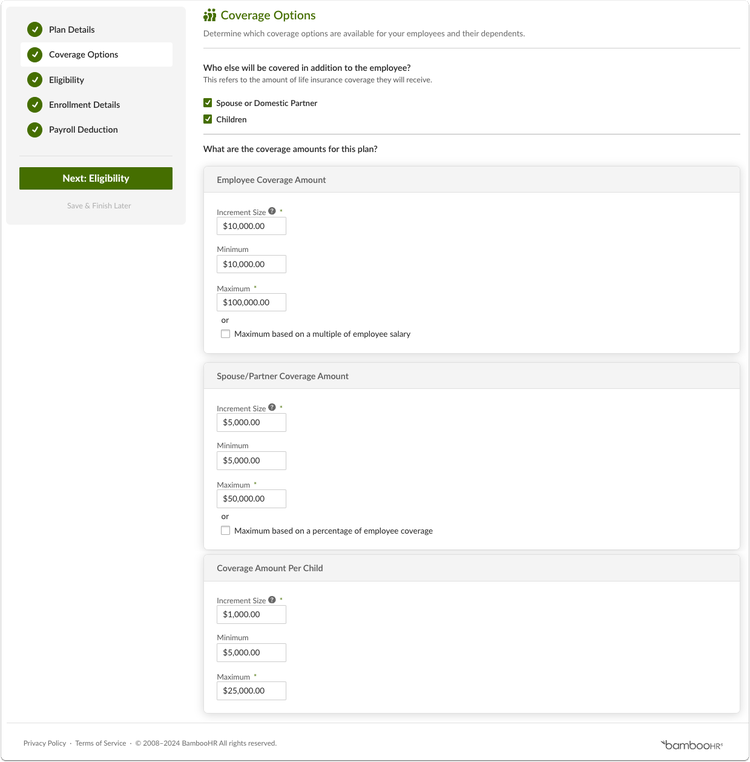Click the Next: Eligibility button
Image resolution: width=750 pixels, height=762 pixels.
[x=96, y=178]
